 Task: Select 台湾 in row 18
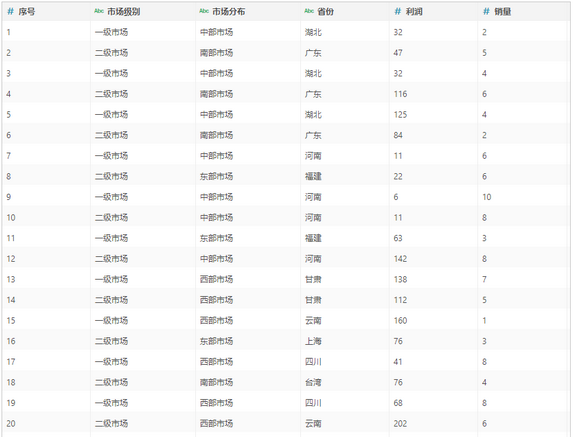pyautogui.click(x=313, y=382)
